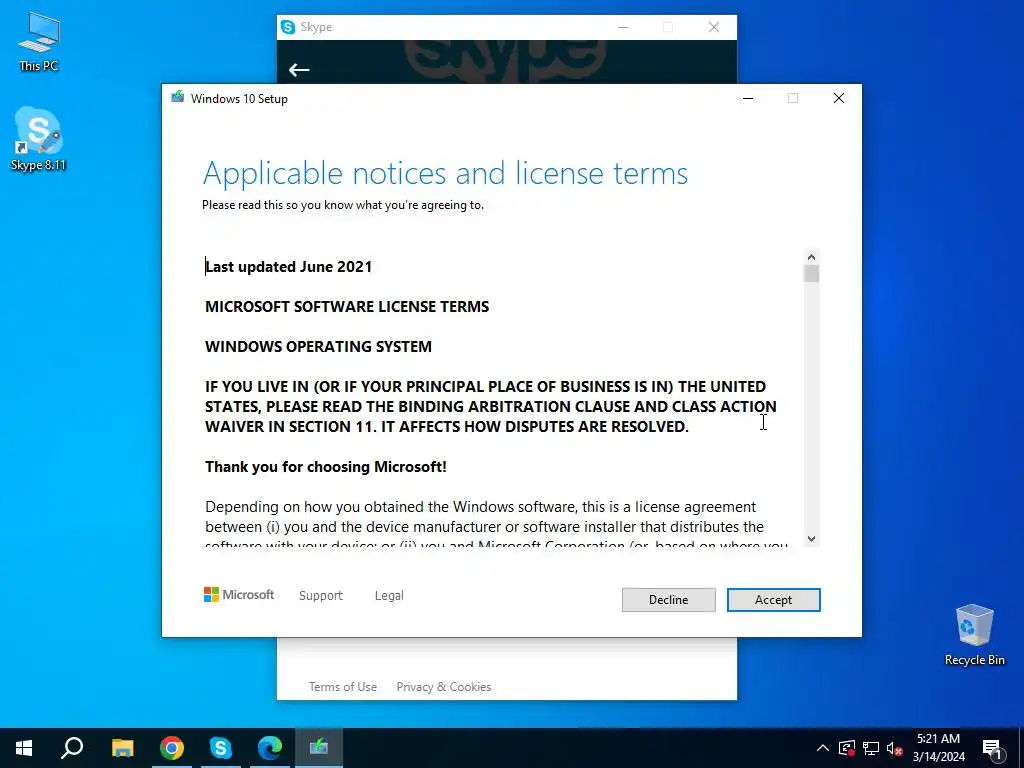Switch to Skype via the taskbar icon
Image resolution: width=1024 pixels, height=768 pixels.
click(221, 748)
